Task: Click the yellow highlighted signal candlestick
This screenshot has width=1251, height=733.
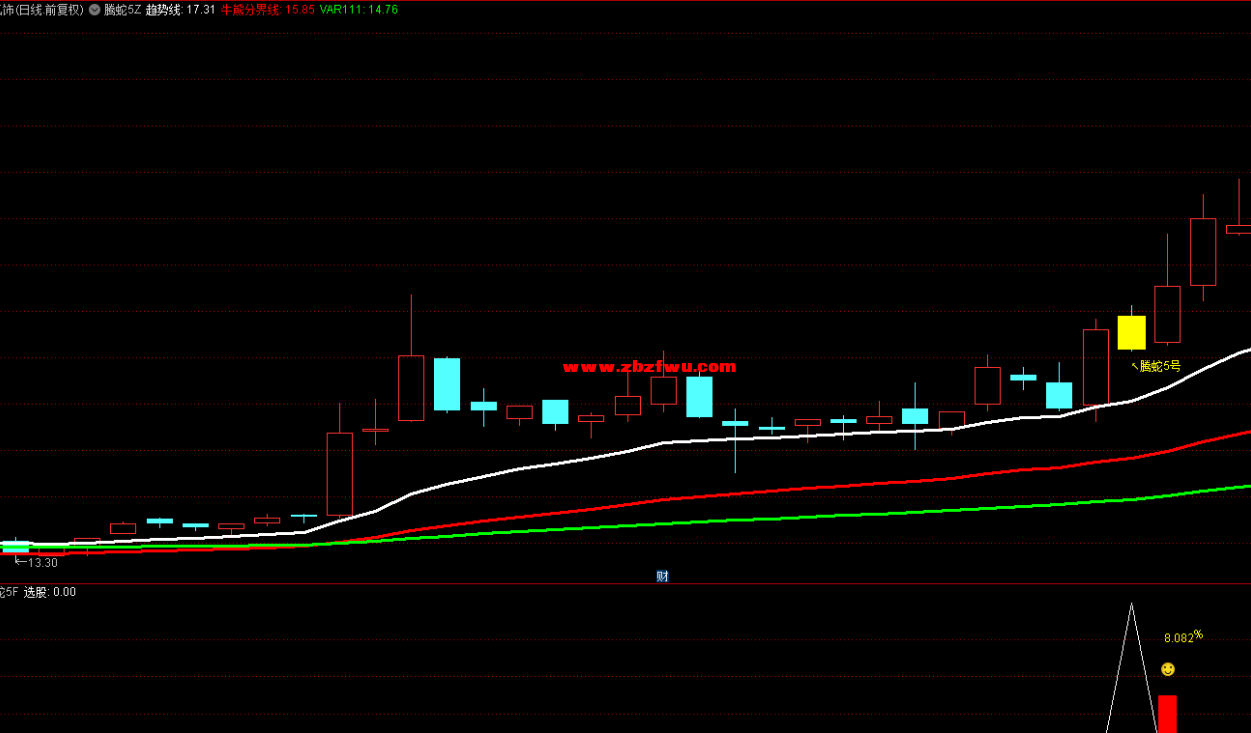Action: point(1131,332)
